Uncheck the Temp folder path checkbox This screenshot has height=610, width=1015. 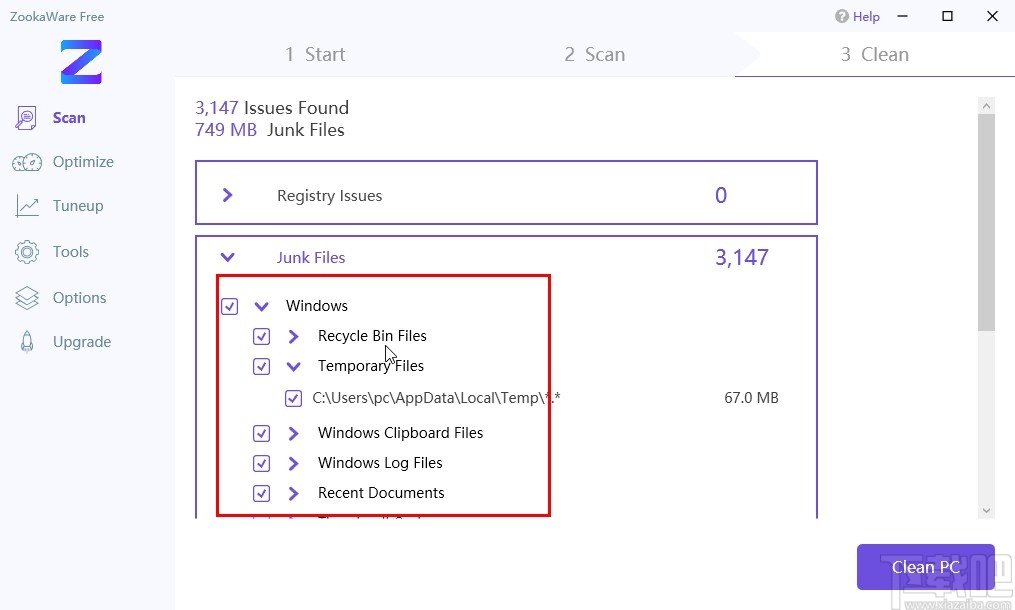point(293,398)
